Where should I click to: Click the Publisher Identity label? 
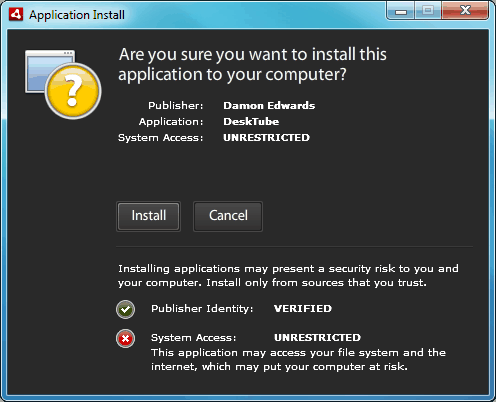(202, 309)
